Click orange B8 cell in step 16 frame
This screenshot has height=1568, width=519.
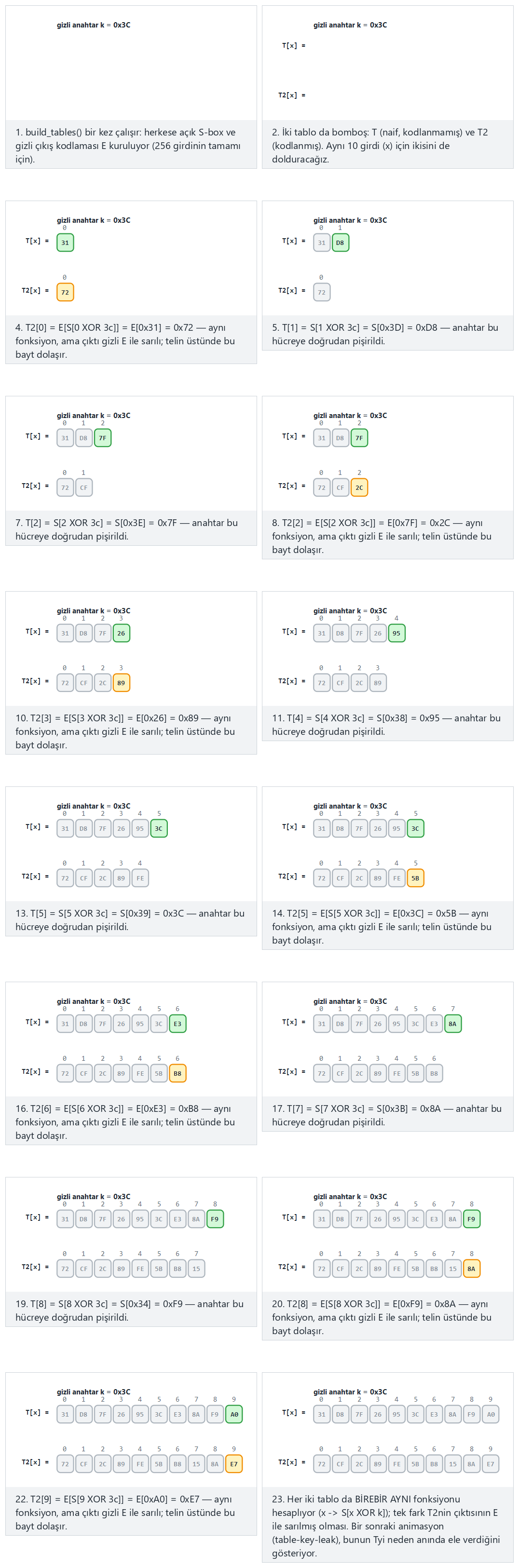pyautogui.click(x=178, y=1074)
